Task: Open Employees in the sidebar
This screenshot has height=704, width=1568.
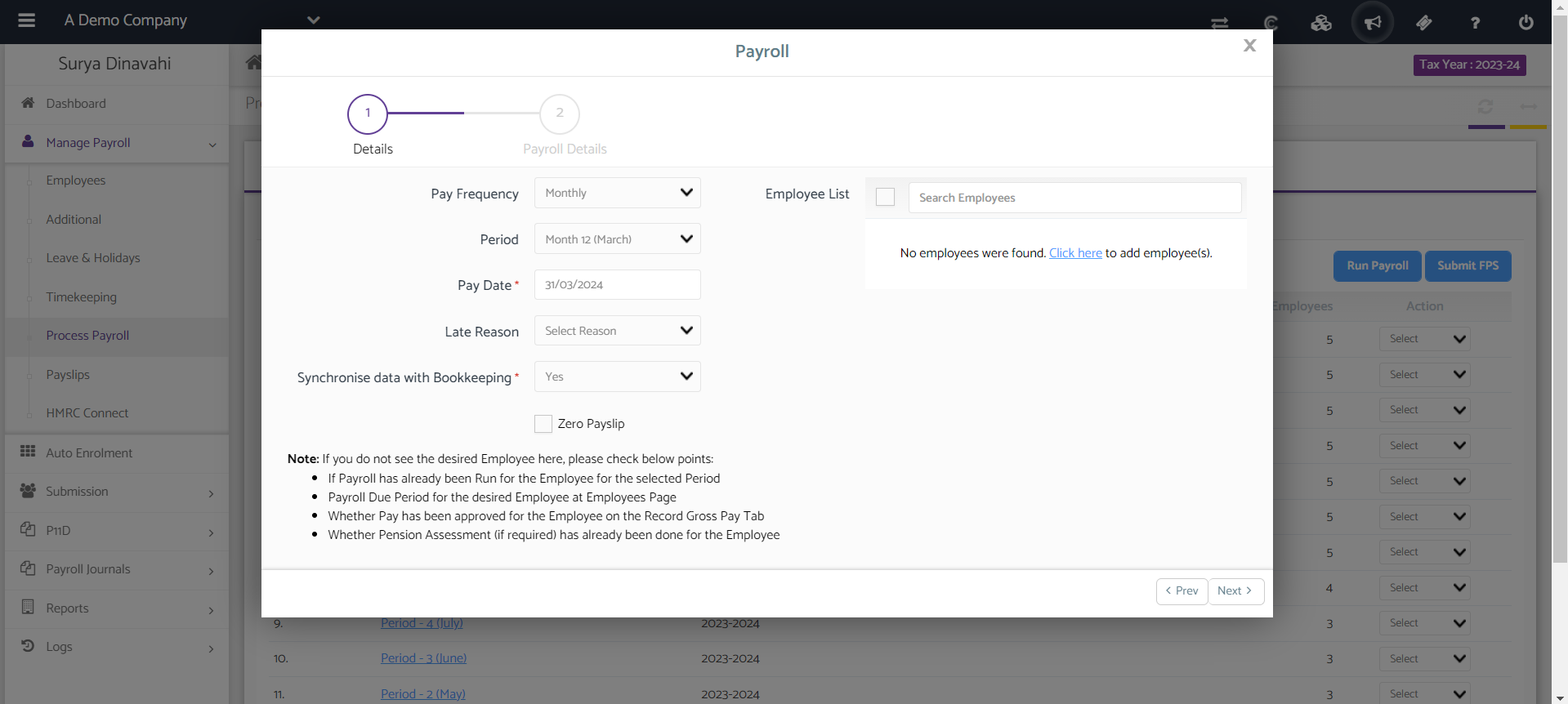Action: (76, 180)
